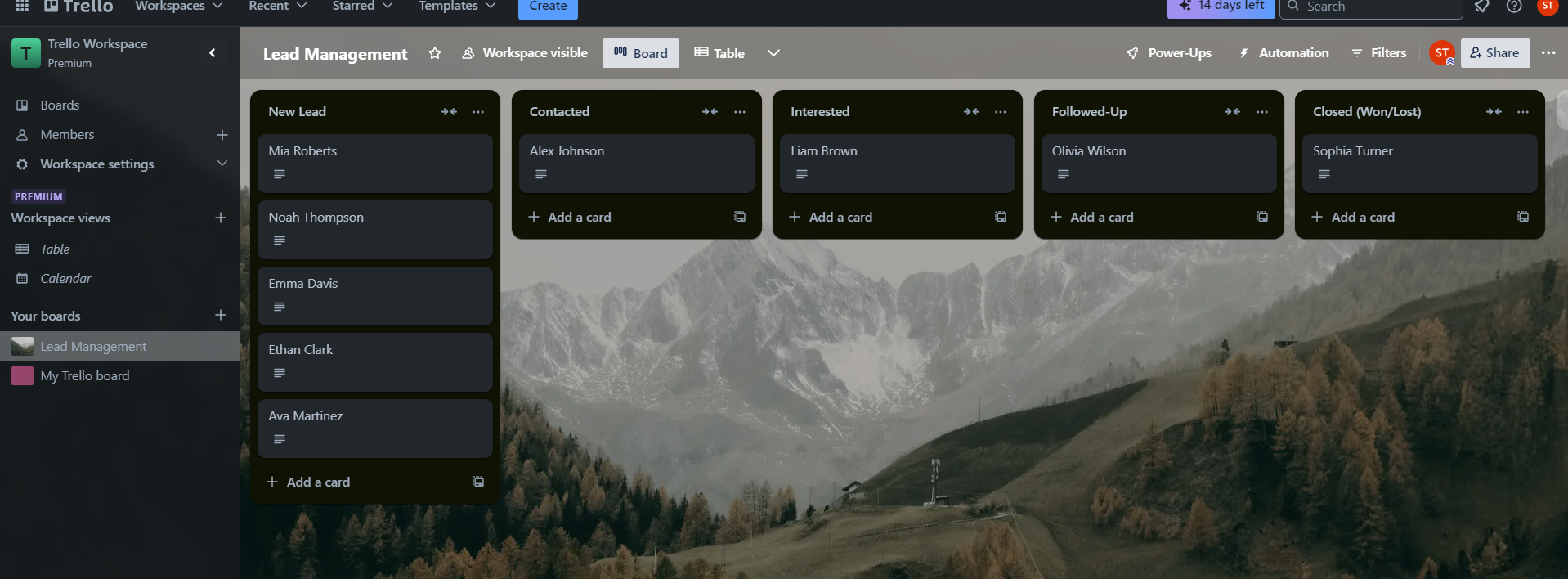
Task: Add a workspace view with plus
Action: coord(220,218)
